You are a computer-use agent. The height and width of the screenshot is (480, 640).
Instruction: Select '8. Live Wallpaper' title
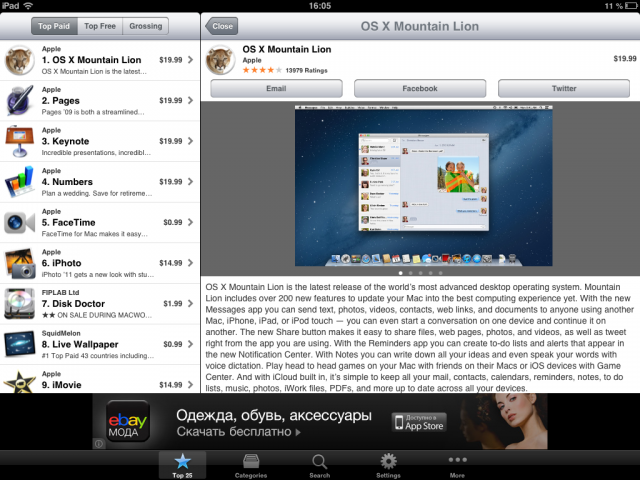pos(80,344)
